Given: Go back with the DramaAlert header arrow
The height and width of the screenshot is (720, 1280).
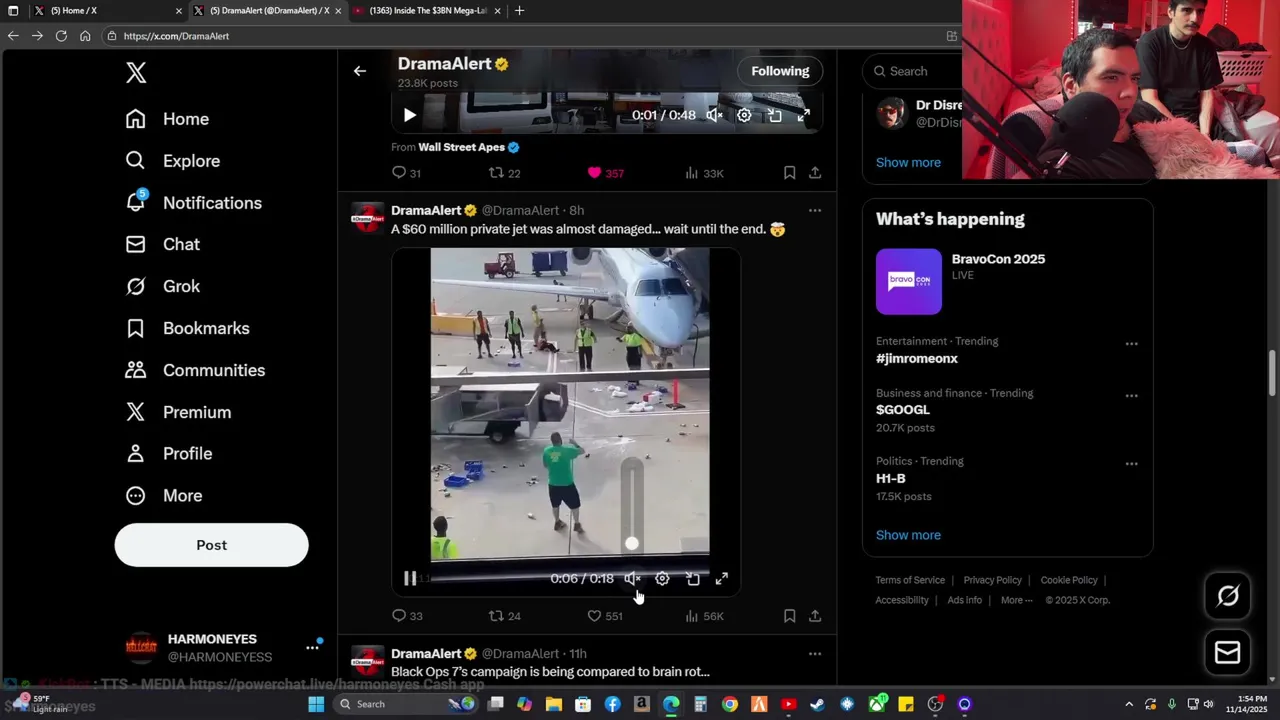Looking at the screenshot, I should (x=359, y=71).
